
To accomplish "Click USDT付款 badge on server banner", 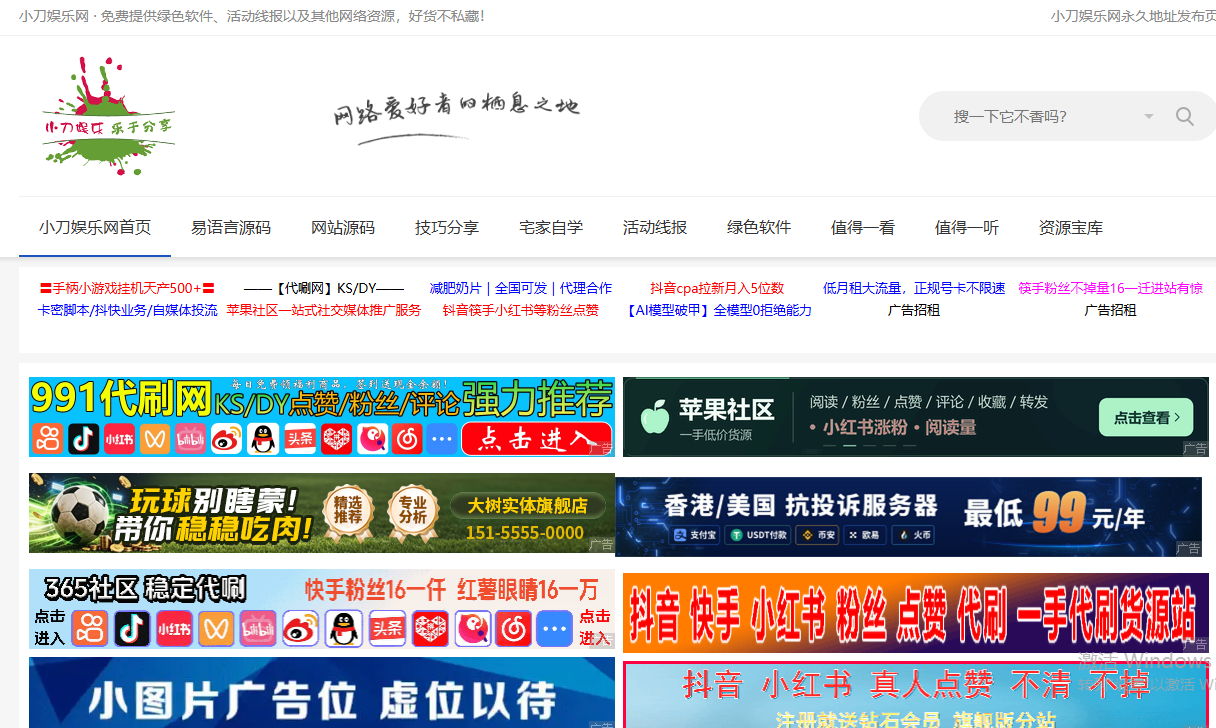I will 759,535.
